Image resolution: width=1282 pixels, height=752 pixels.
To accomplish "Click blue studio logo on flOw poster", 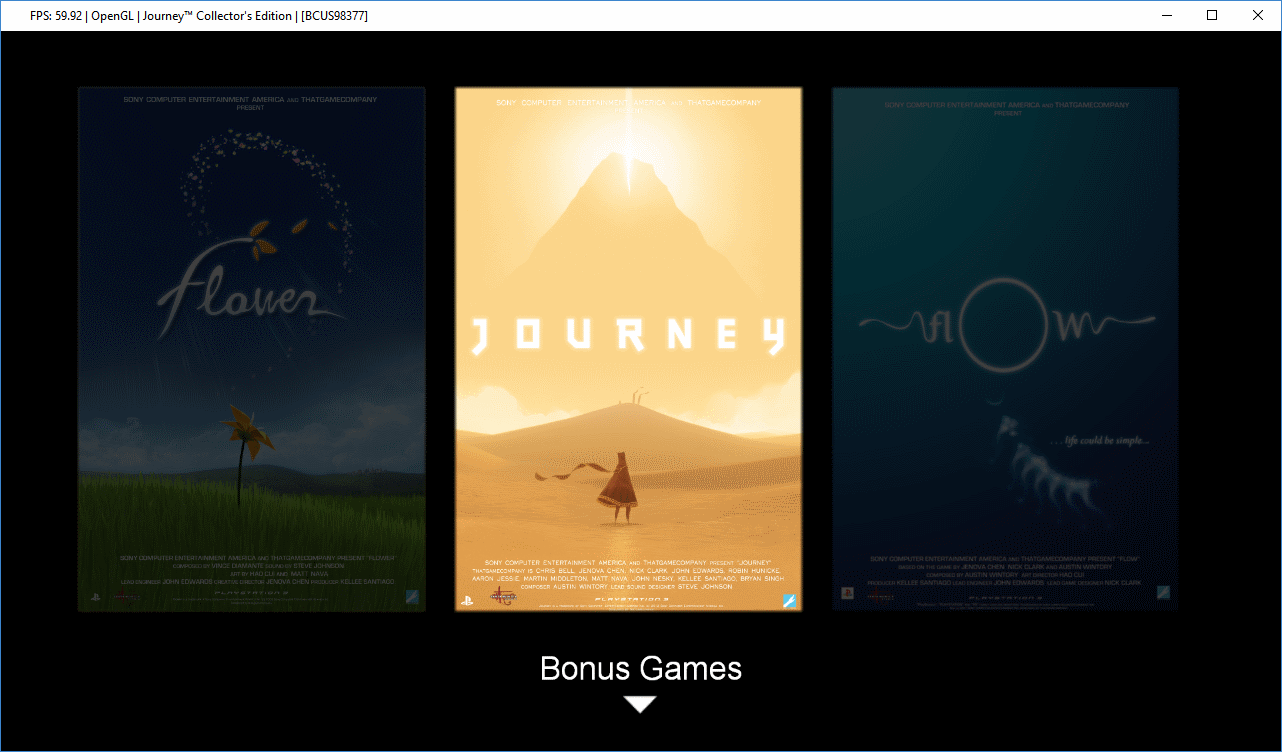I will point(1163,592).
